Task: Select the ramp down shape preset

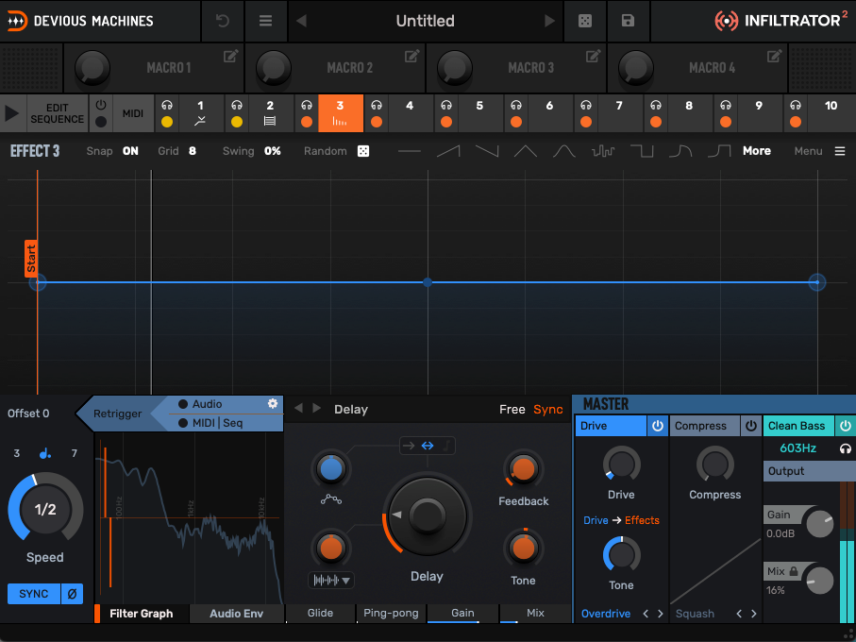Action: coord(487,151)
